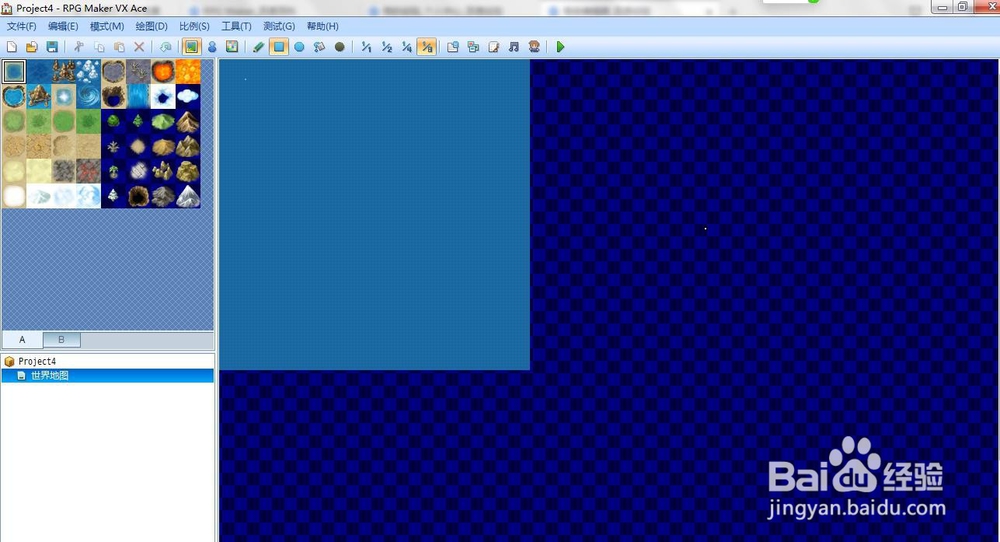Switch to Region mode icon
1000x542 pixels.
tap(232, 47)
